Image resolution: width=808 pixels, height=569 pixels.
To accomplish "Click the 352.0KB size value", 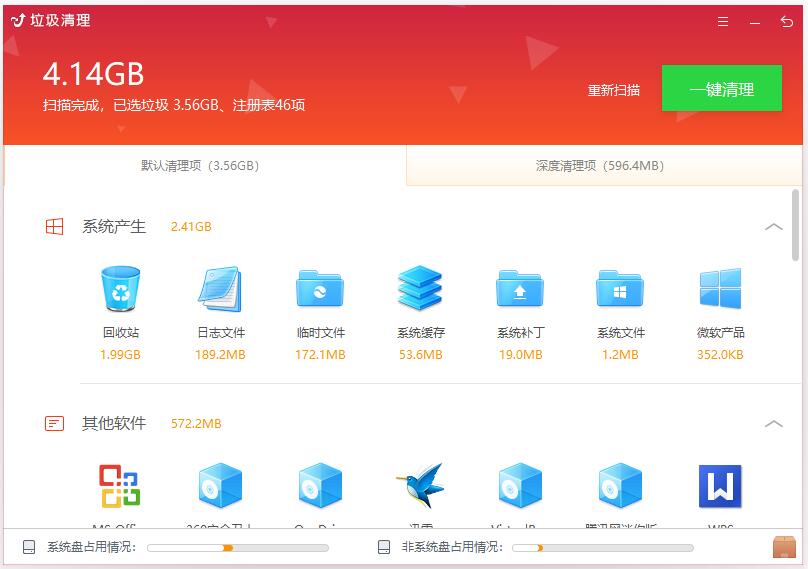I will coord(720,355).
